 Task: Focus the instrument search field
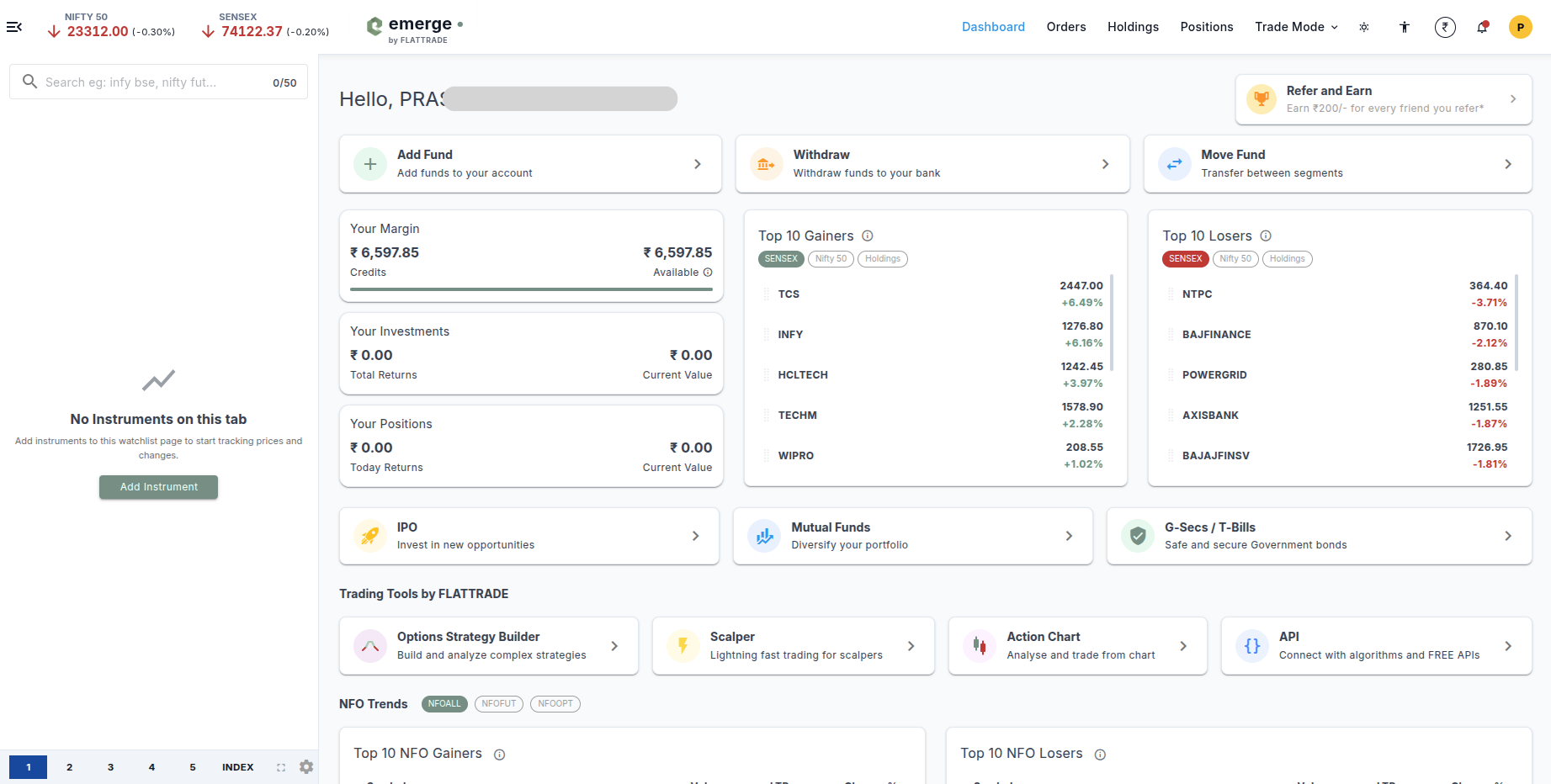pos(158,82)
